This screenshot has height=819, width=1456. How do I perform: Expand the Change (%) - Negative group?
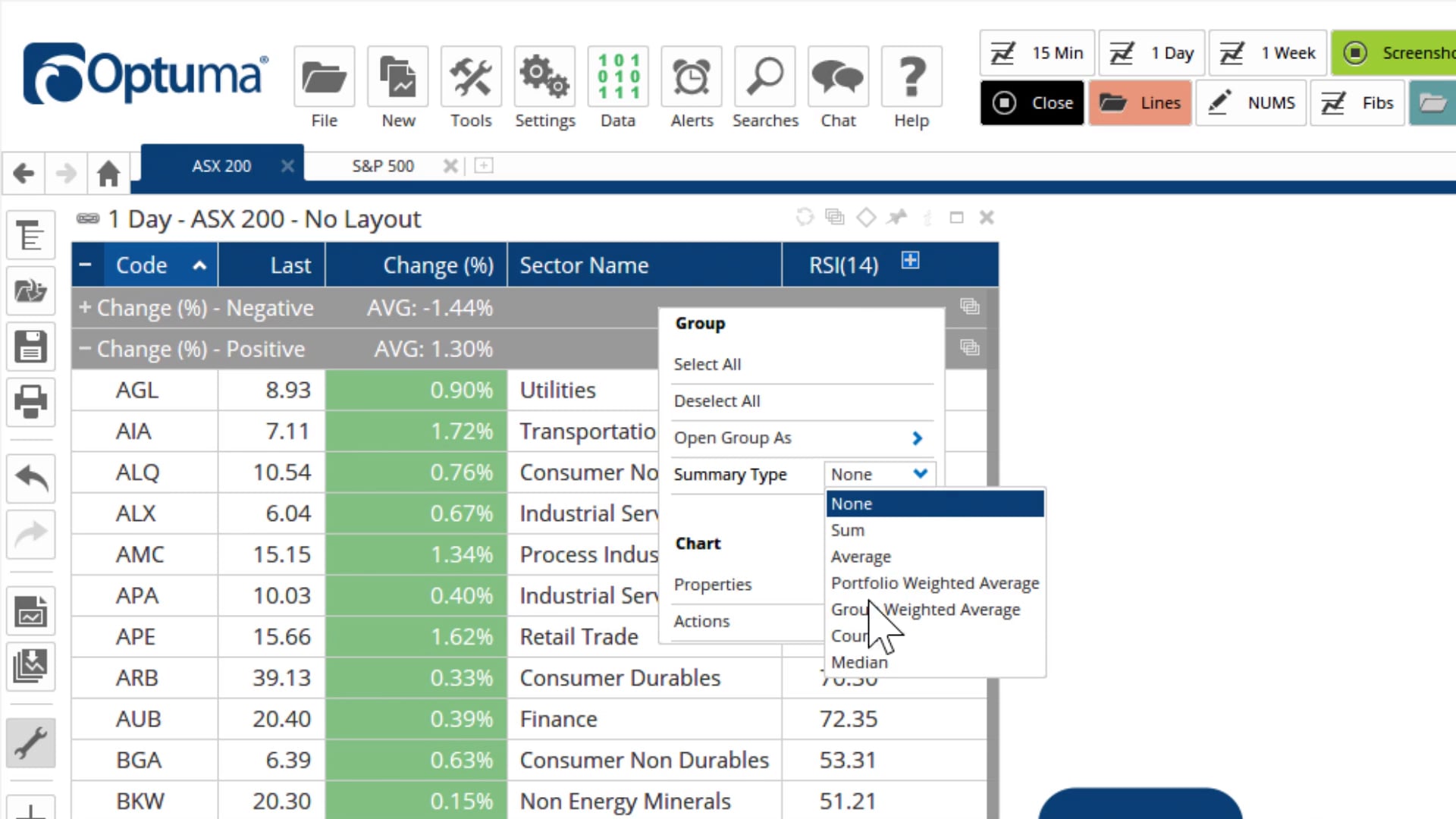pos(85,307)
